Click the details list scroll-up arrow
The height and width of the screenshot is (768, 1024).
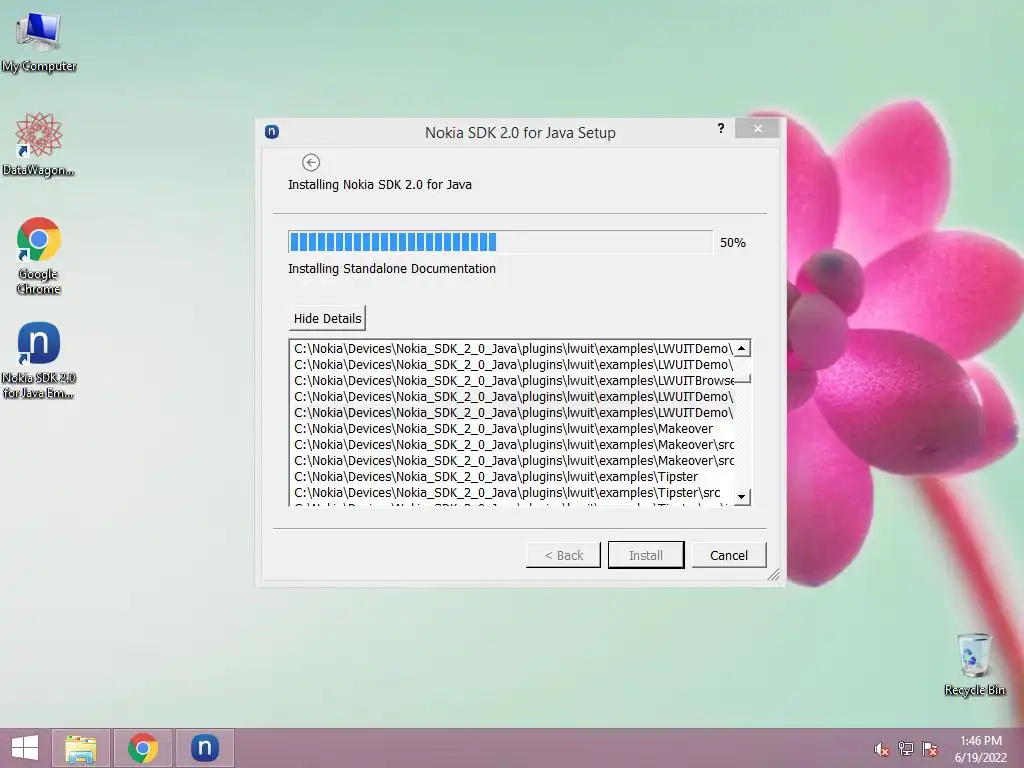tap(742, 348)
